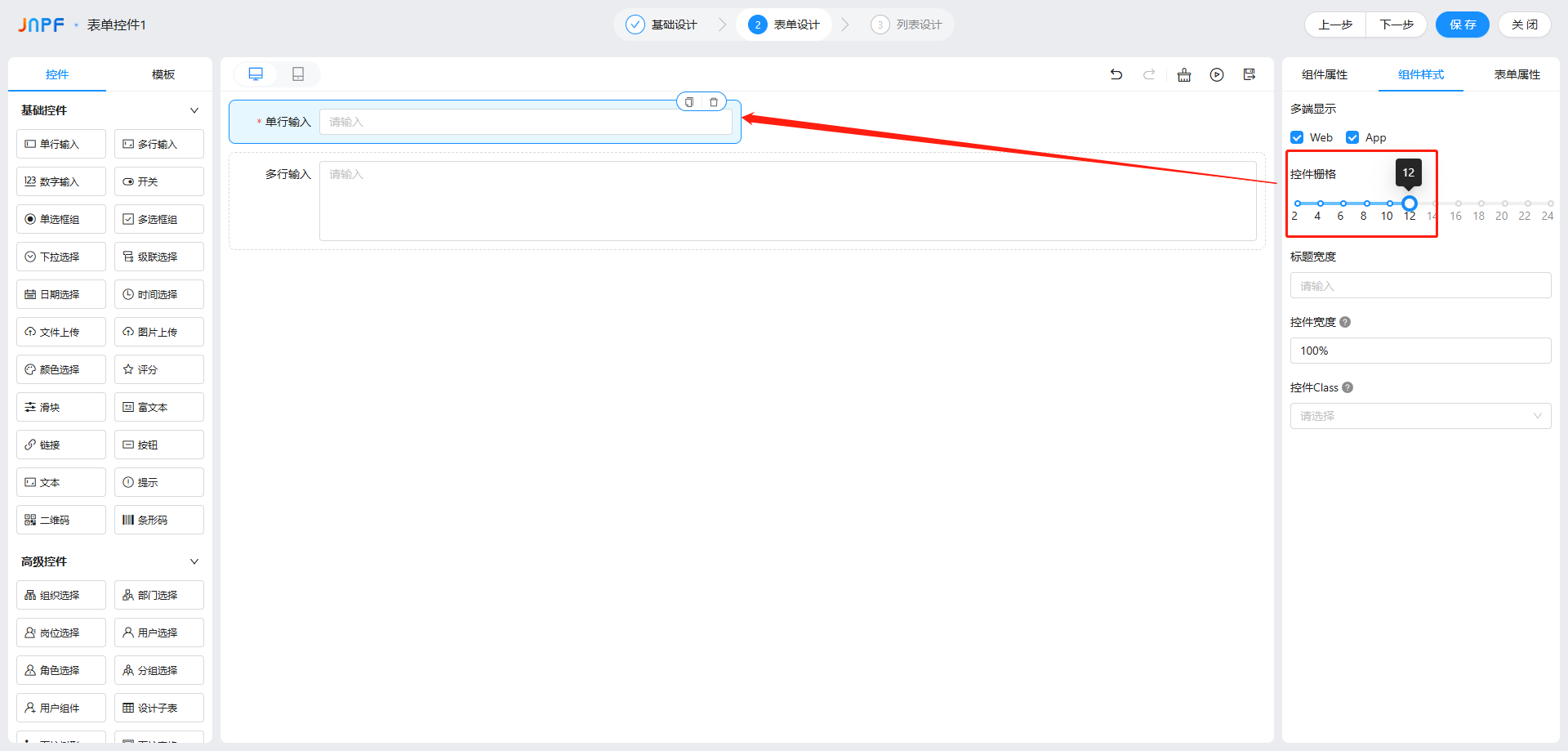Add the 二维码 QR code control
1568x751 pixels.
61,520
